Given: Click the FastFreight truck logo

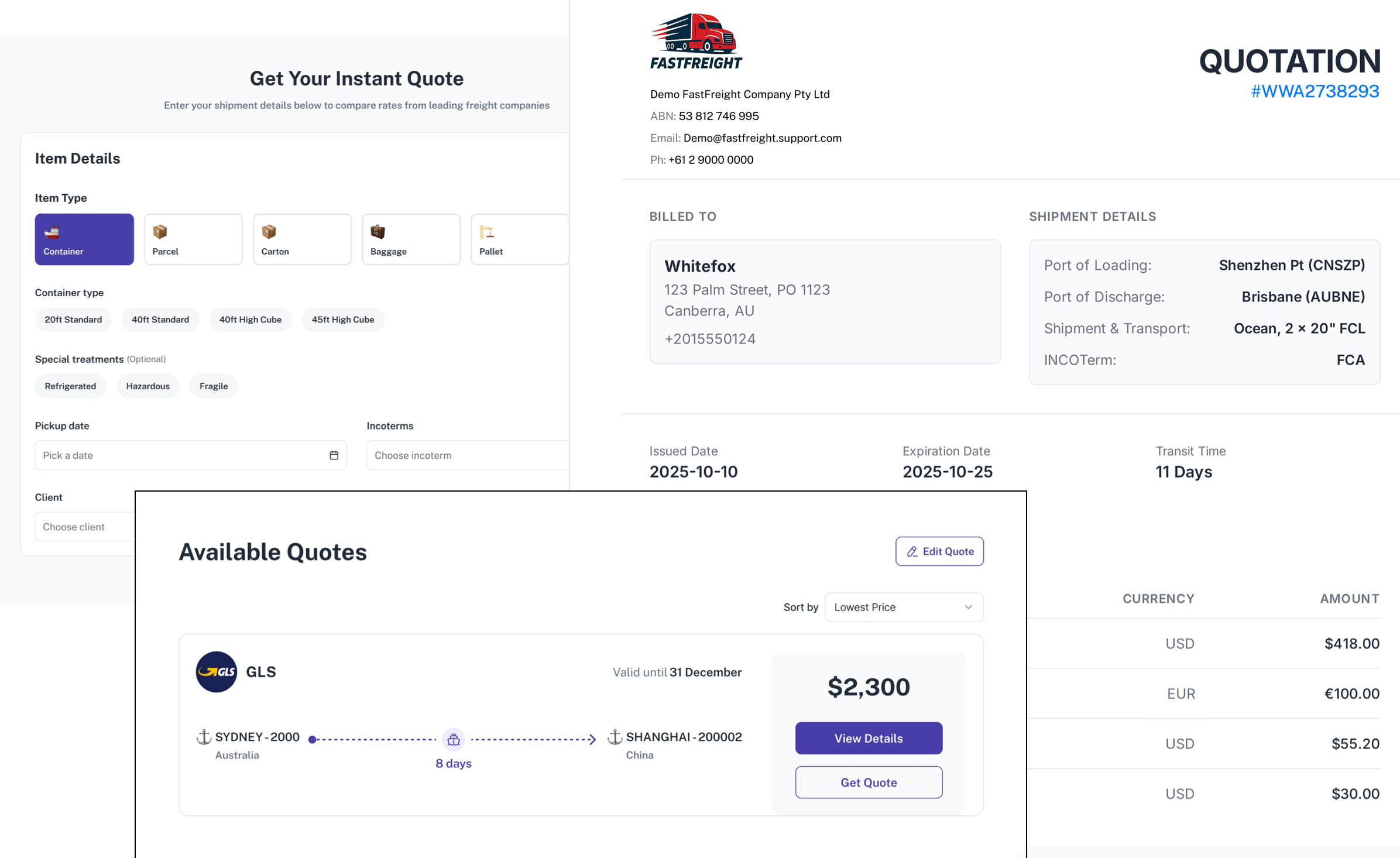Looking at the screenshot, I should pos(695,41).
